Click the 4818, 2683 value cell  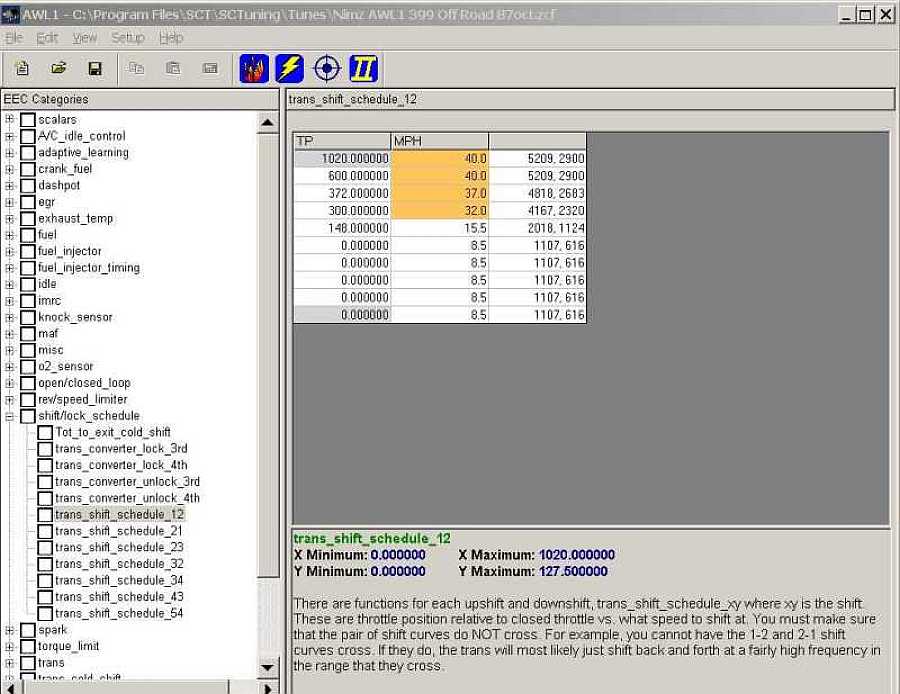click(538, 193)
